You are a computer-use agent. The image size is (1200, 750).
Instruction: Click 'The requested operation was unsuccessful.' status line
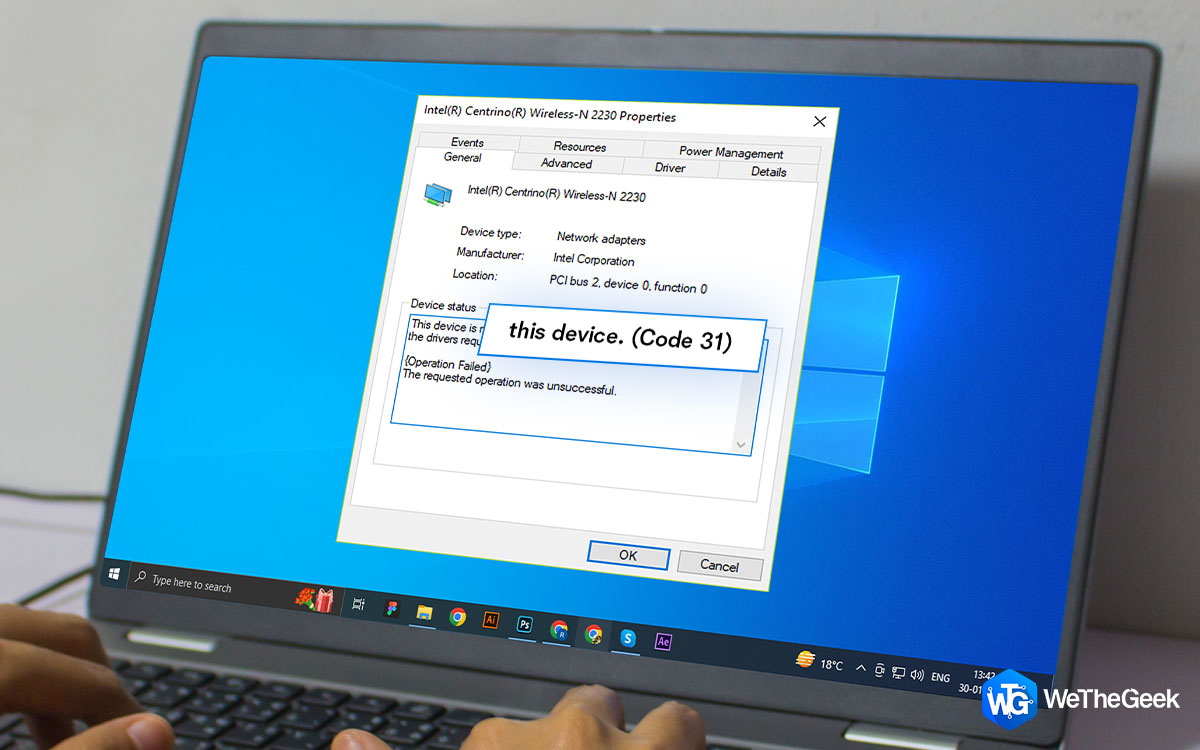click(509, 382)
